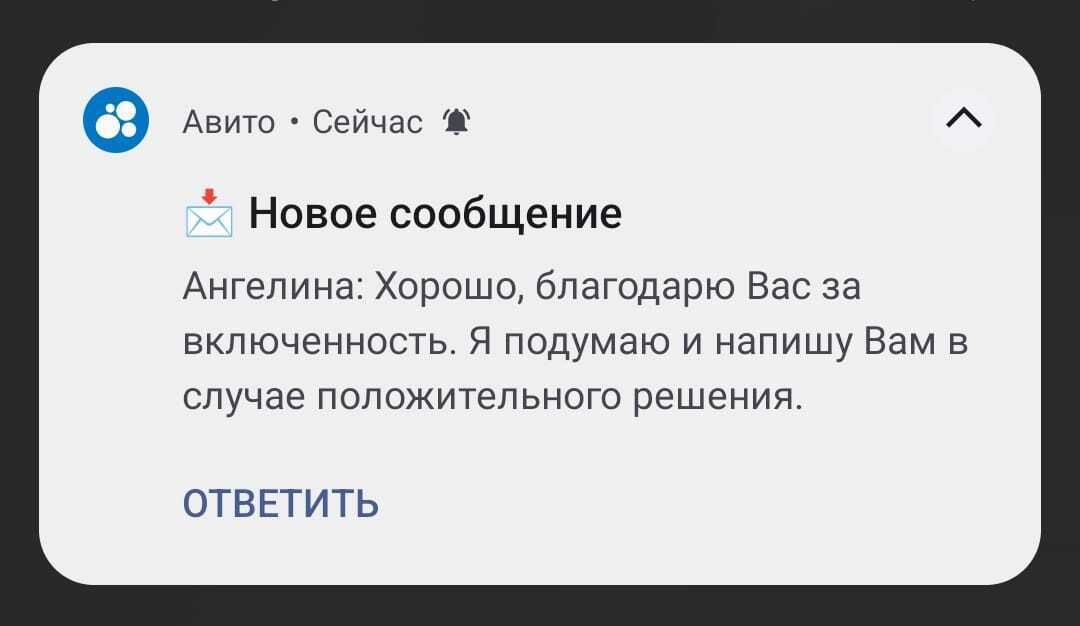The height and width of the screenshot is (626, 1080).
Task: Open the Новое сообщение notification title
Action: click(434, 213)
